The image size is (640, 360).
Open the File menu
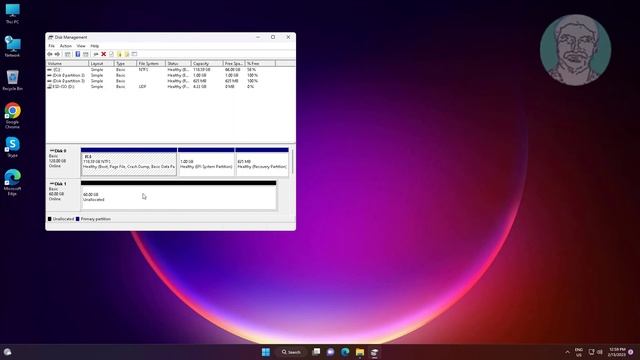point(51,46)
